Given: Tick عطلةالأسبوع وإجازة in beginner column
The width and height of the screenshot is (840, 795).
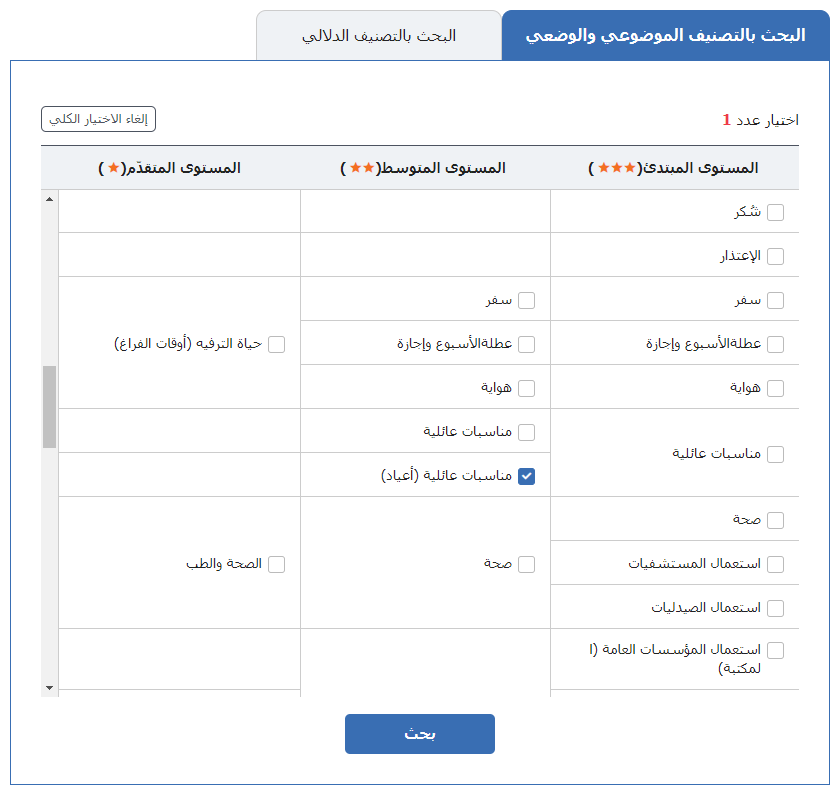Looking at the screenshot, I should coord(775,344).
